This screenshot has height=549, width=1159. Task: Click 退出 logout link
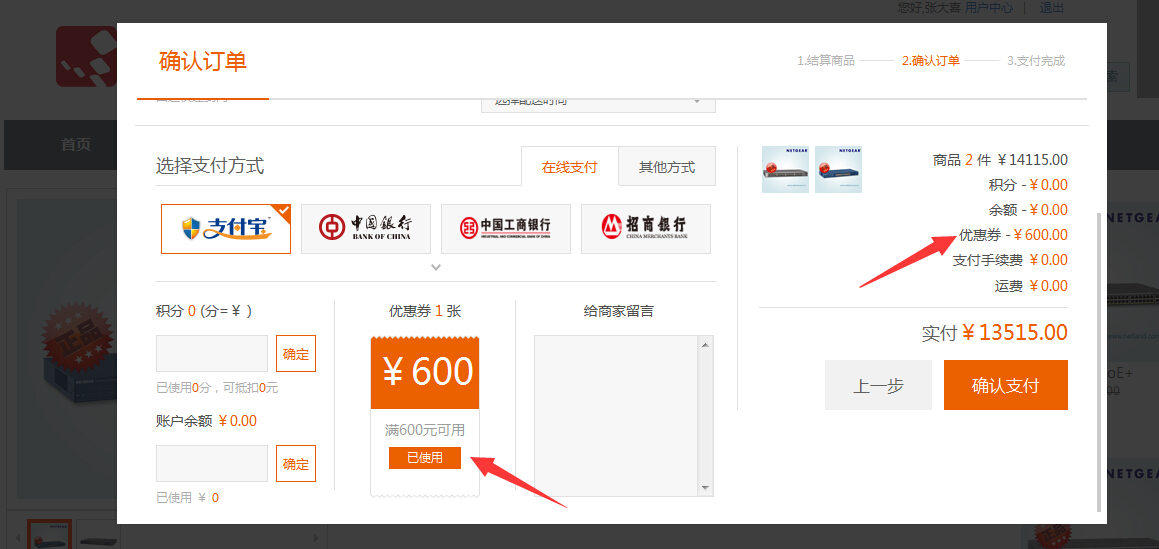click(x=1052, y=7)
